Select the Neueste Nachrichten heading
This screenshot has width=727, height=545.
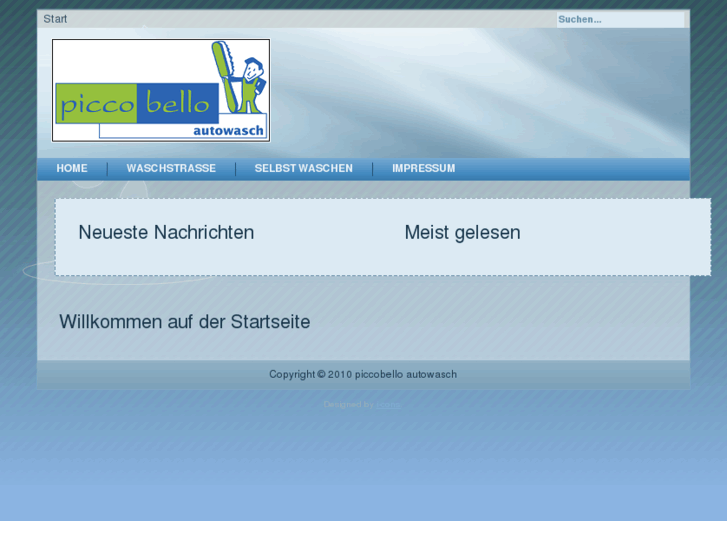pyautogui.click(x=166, y=232)
